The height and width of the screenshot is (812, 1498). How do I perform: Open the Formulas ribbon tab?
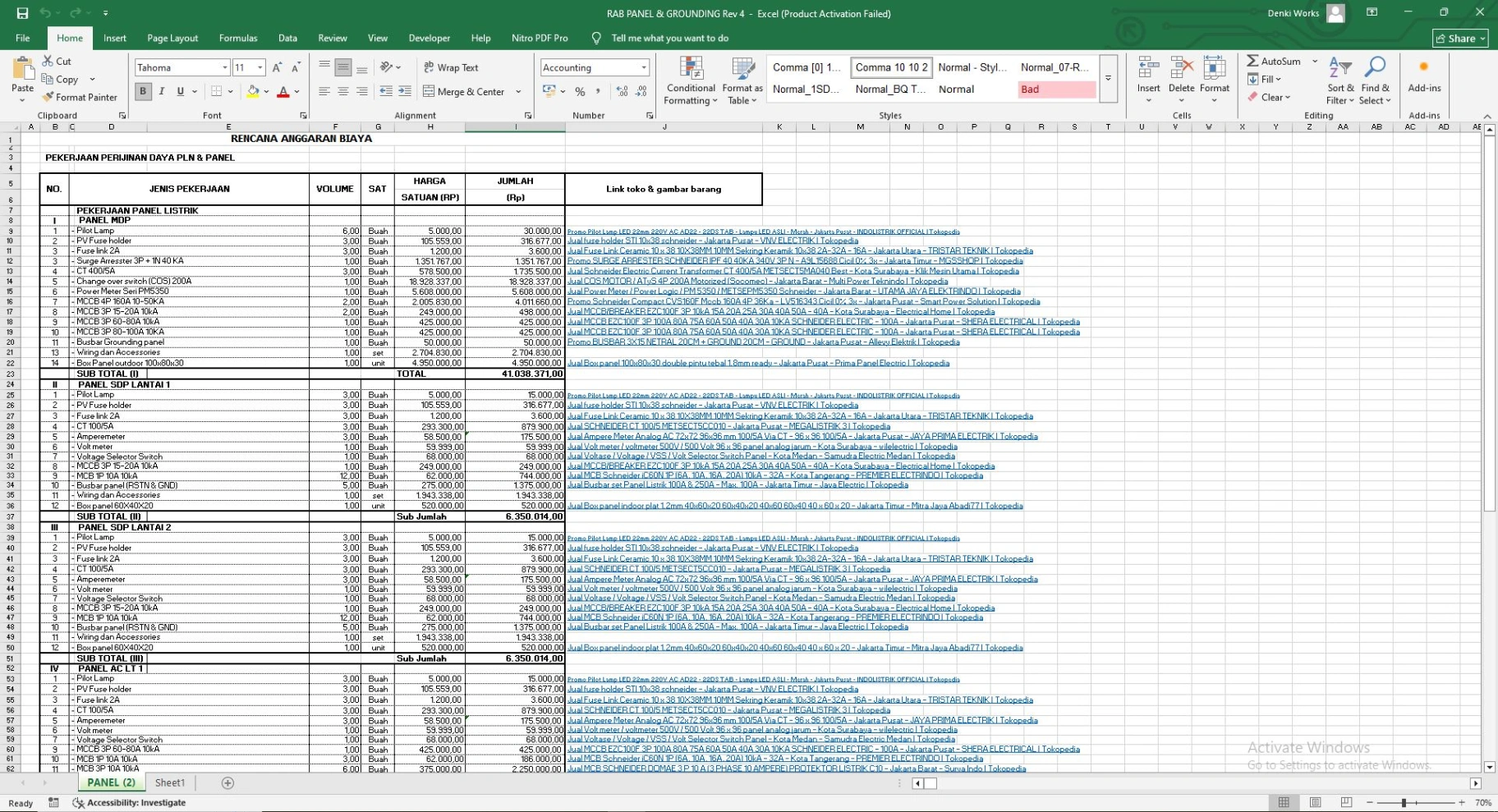pos(238,38)
